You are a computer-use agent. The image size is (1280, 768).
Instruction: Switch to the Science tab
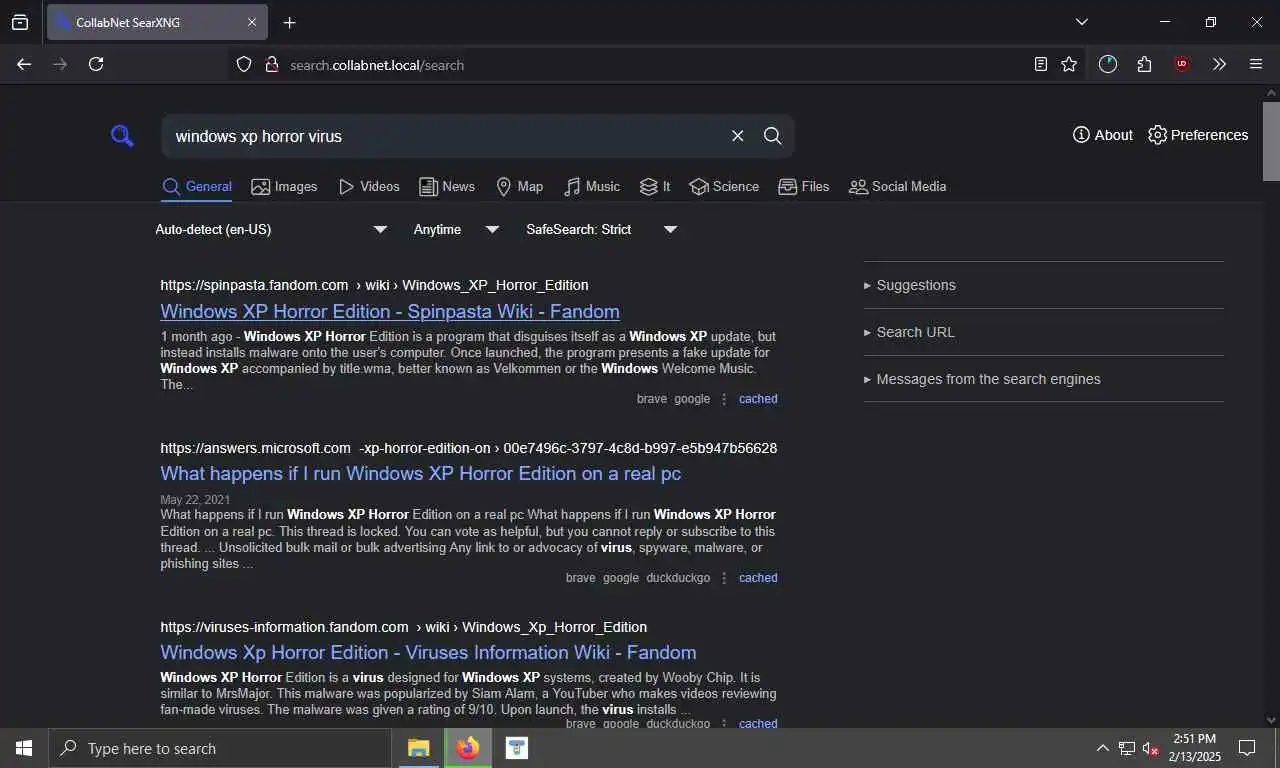724,187
